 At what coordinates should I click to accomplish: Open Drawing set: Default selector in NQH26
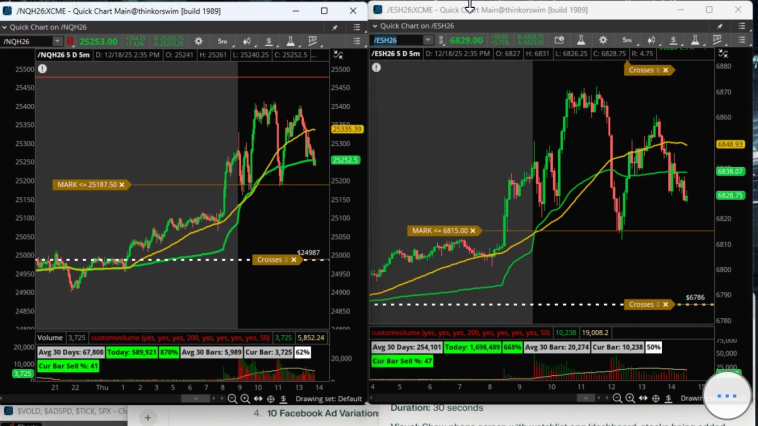(329, 399)
